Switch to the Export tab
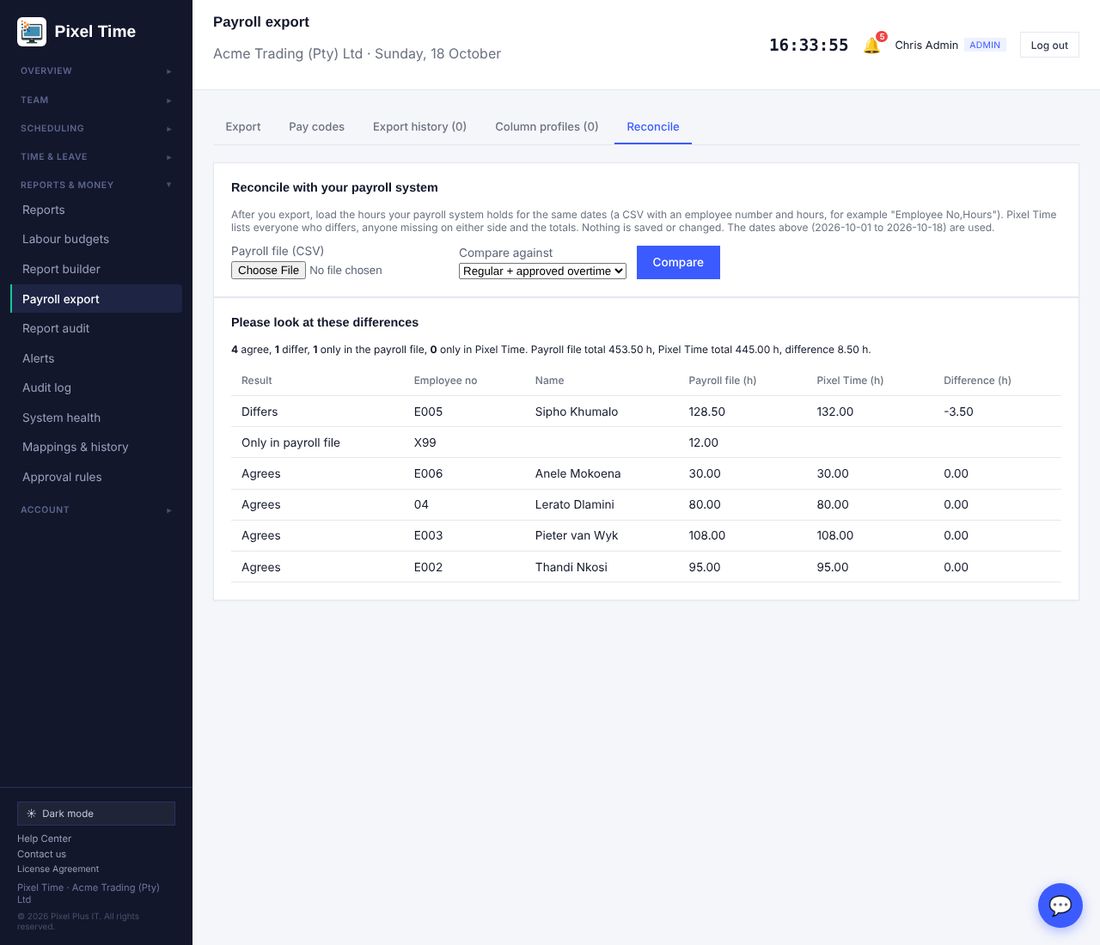 click(x=243, y=126)
